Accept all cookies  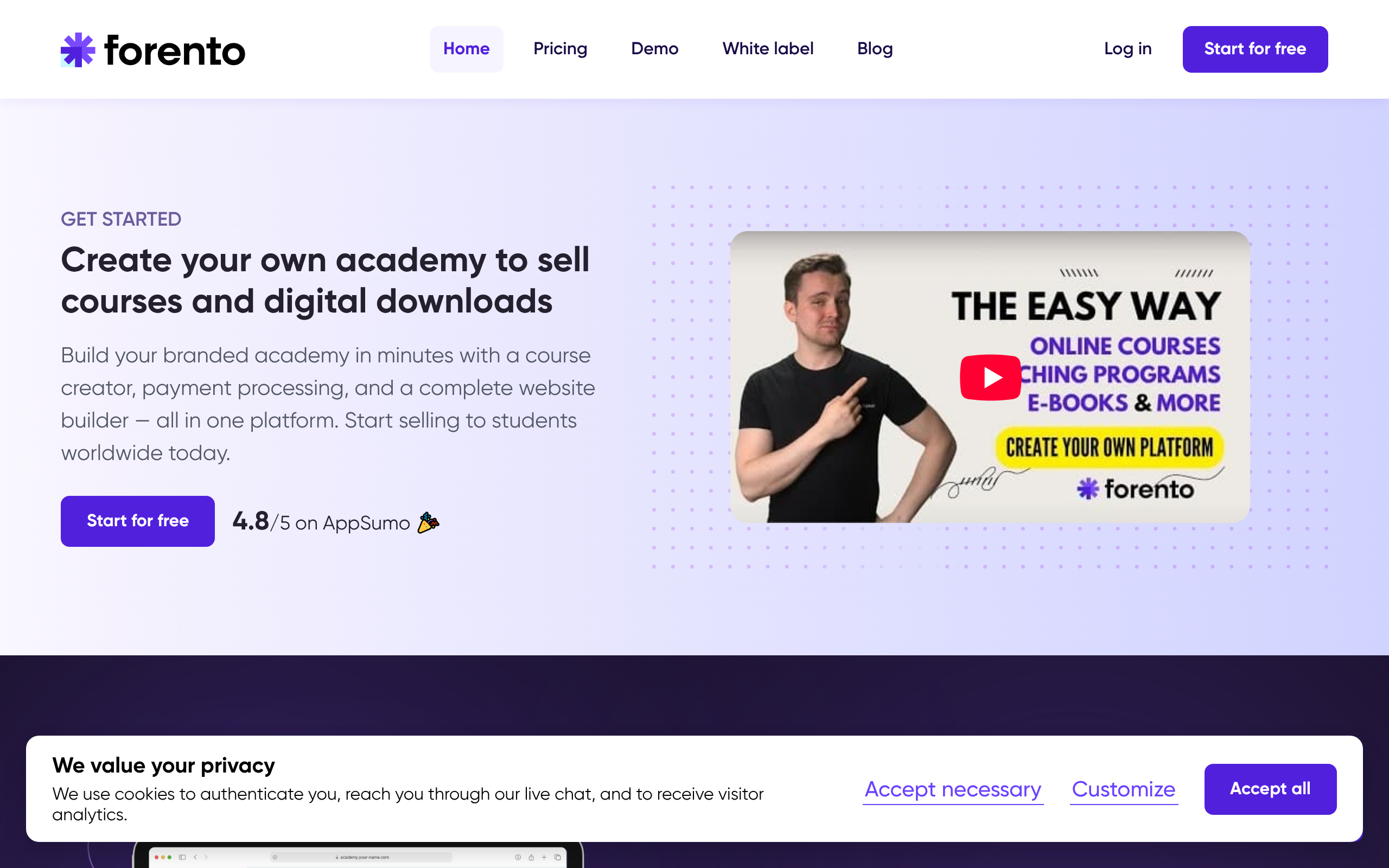click(x=1270, y=789)
